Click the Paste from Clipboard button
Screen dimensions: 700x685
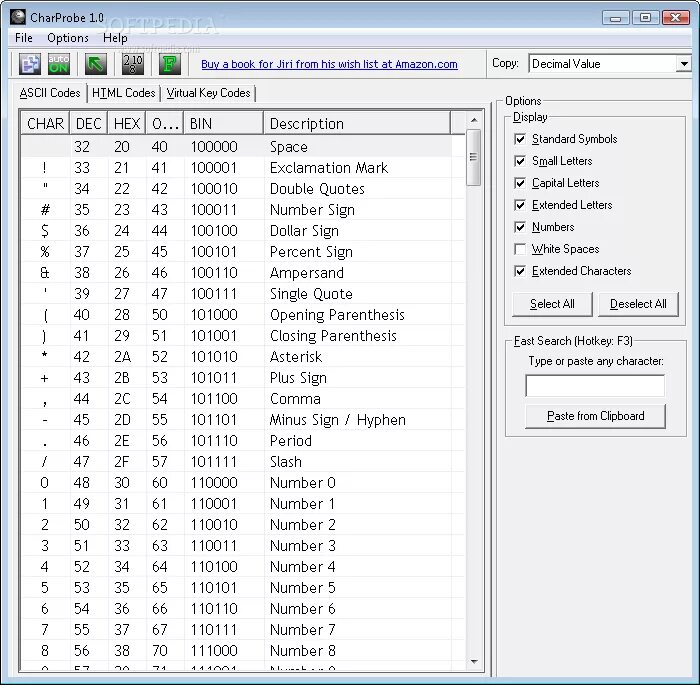pyautogui.click(x=596, y=416)
